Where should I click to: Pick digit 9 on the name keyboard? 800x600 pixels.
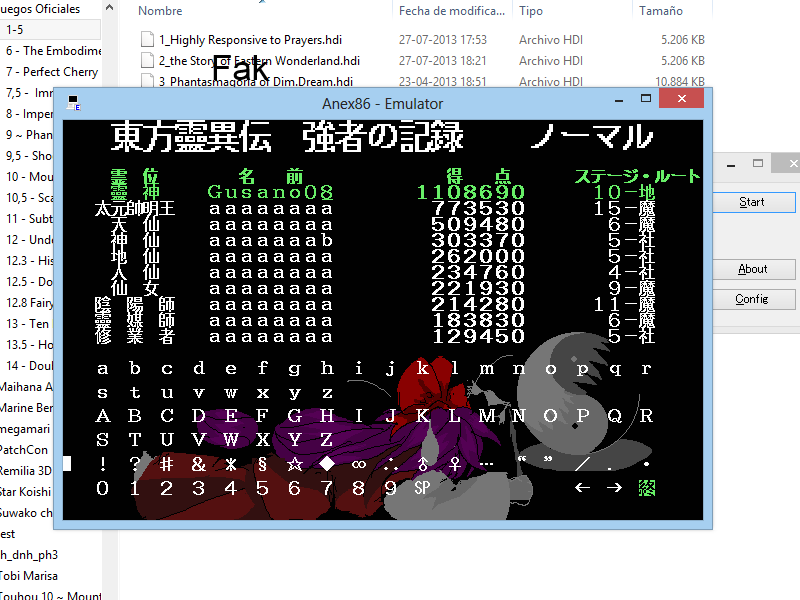[x=390, y=488]
